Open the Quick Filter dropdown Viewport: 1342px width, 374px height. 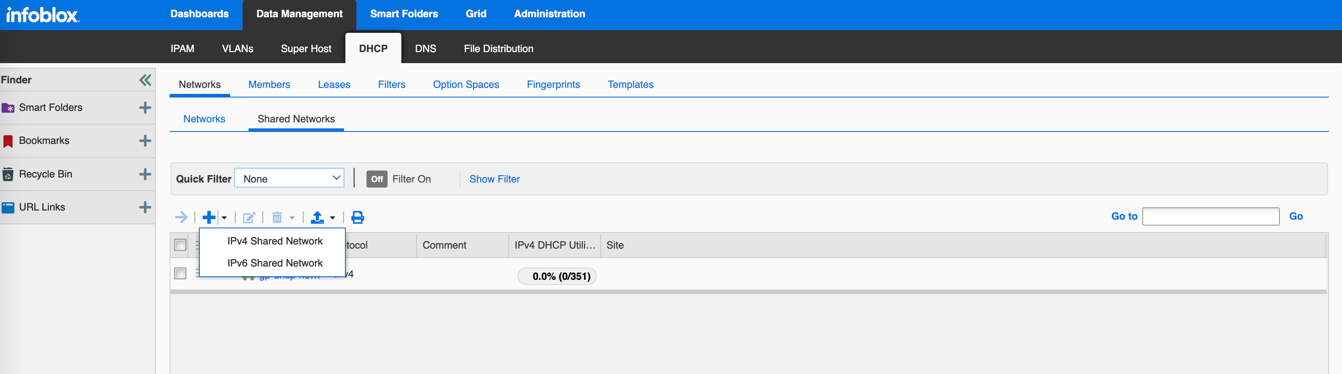289,179
